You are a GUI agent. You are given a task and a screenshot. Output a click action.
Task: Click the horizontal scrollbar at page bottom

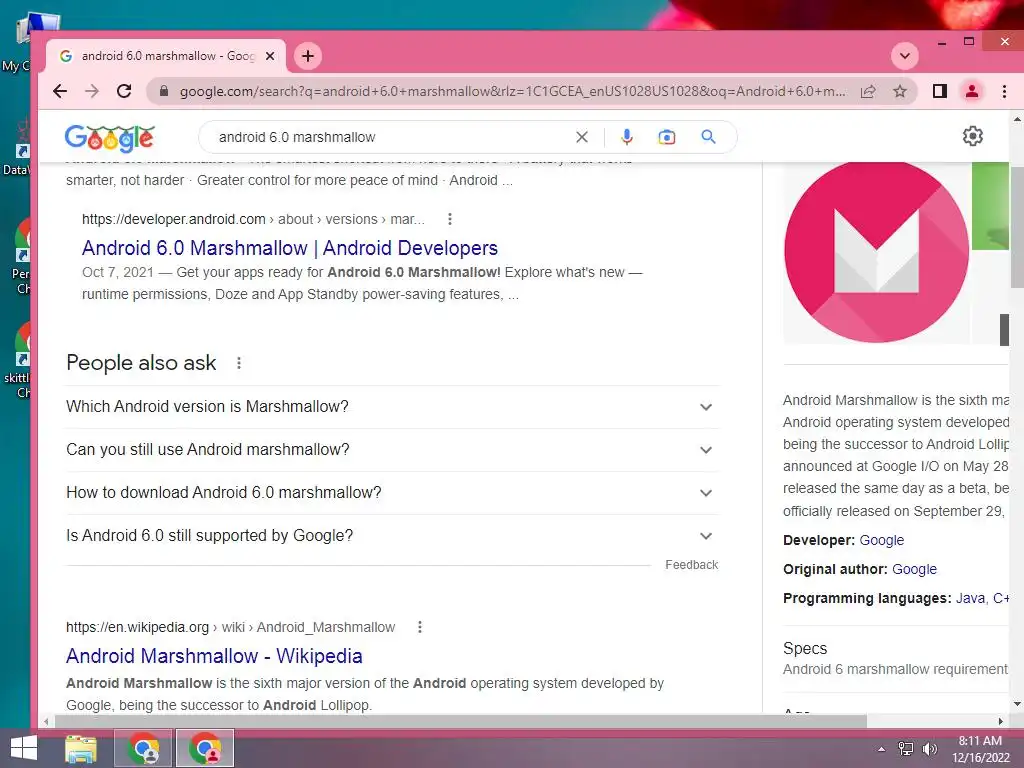460,721
